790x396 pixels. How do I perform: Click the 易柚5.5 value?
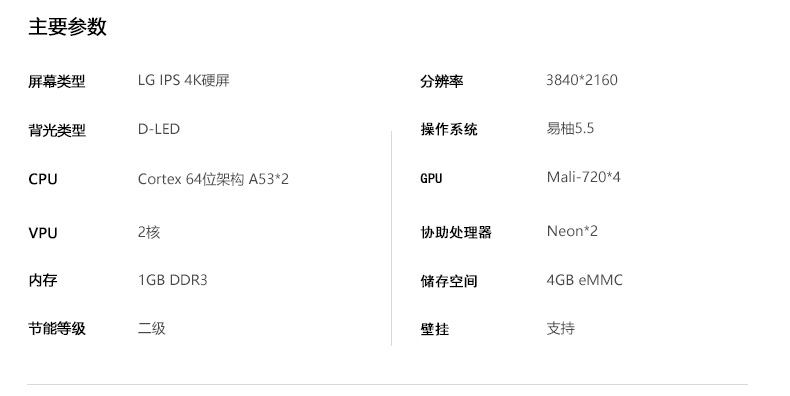pos(570,128)
